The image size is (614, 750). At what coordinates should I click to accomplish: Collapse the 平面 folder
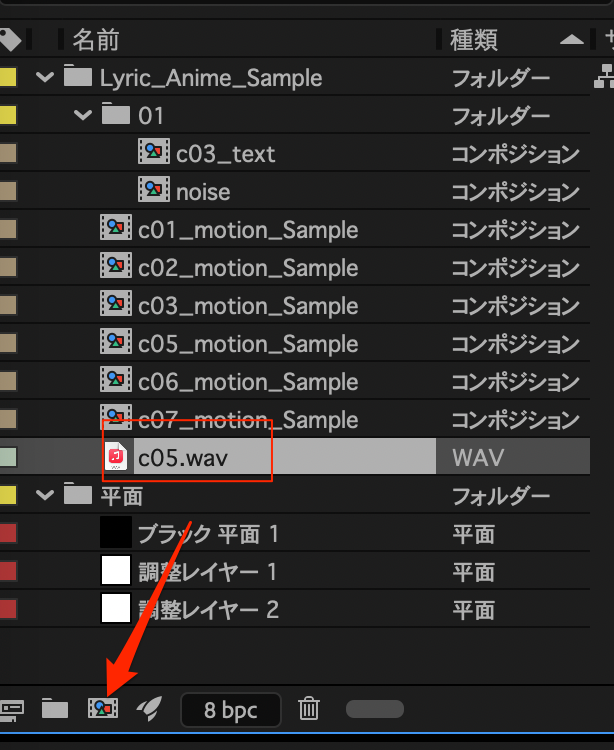(x=44, y=496)
